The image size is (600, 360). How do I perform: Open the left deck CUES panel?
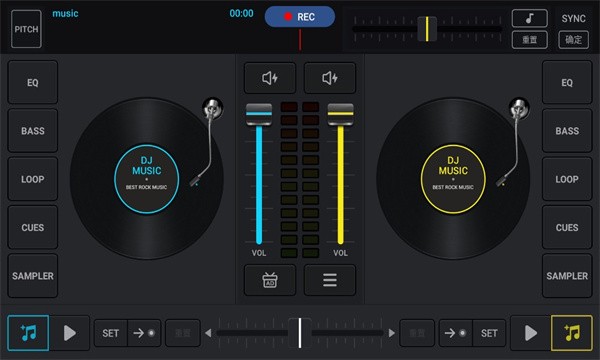33,227
